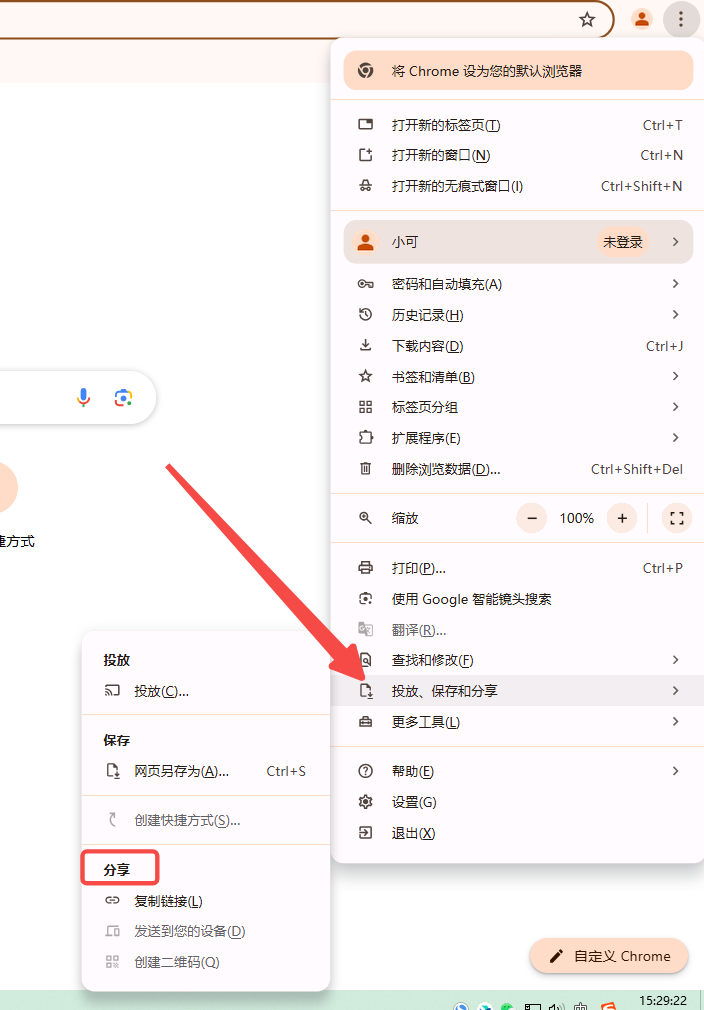This screenshot has width=704, height=1010.
Task: Click the Google Lens icon in menu
Action: tap(365, 599)
